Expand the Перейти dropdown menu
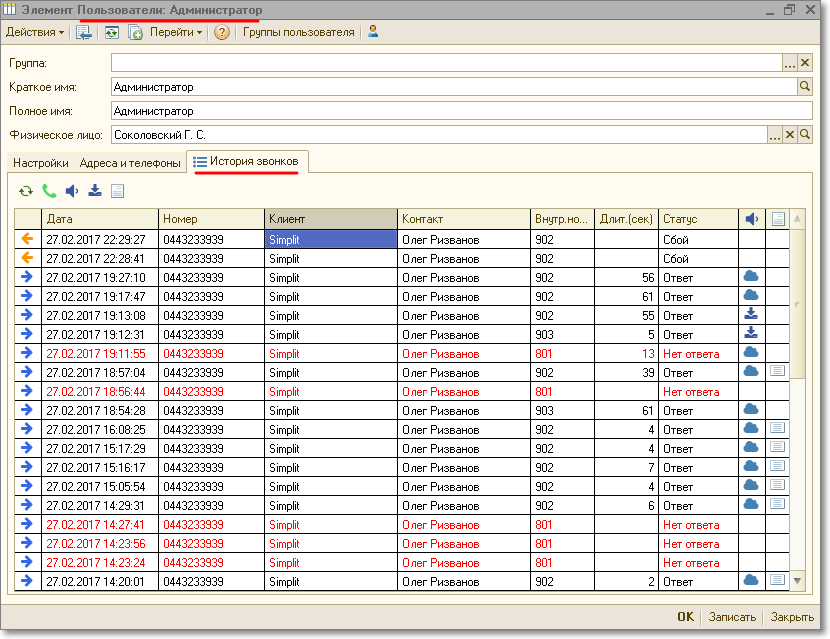The width and height of the screenshot is (830, 639). click(x=176, y=32)
